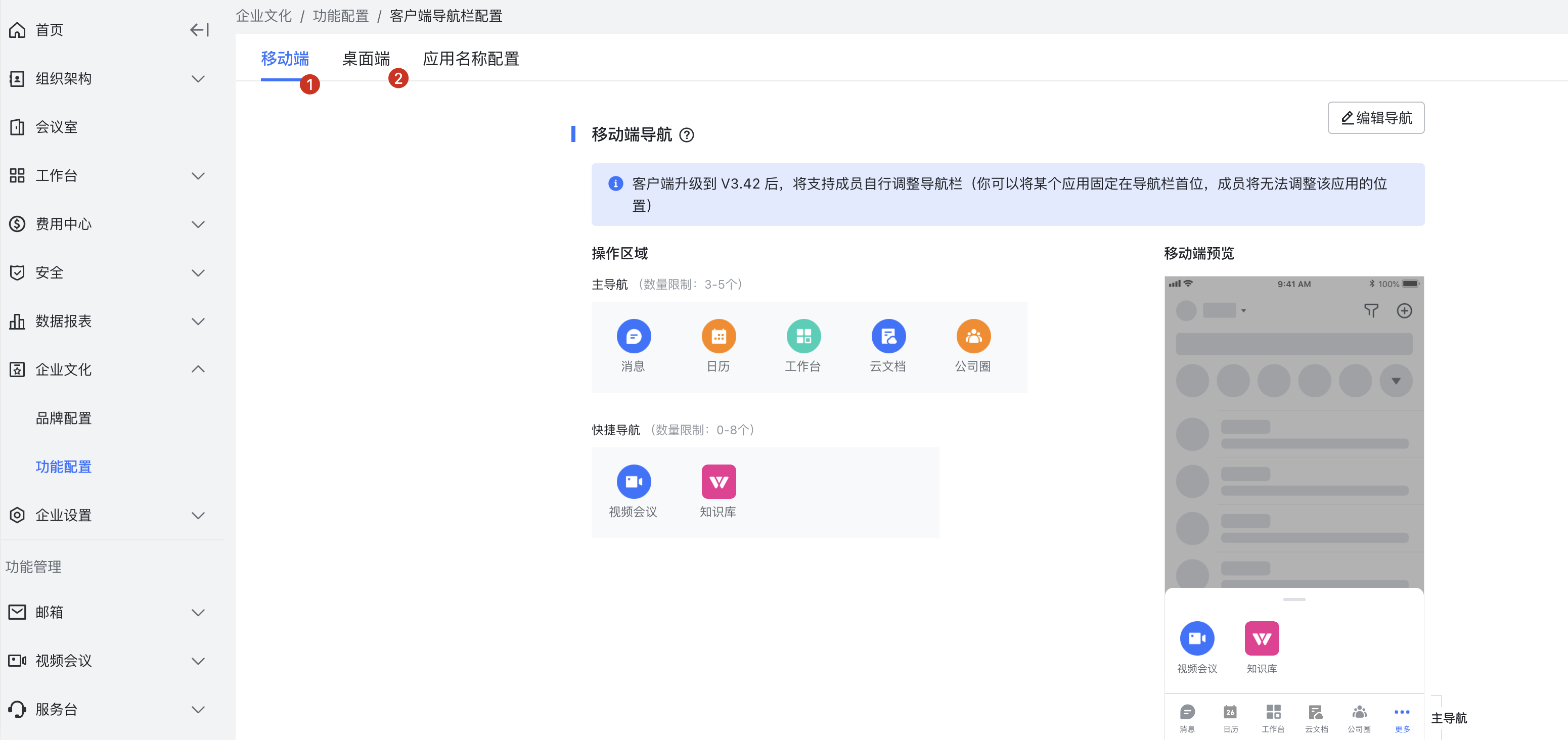Open the help icon next to 移动端导航
The height and width of the screenshot is (740, 1568).
click(687, 135)
